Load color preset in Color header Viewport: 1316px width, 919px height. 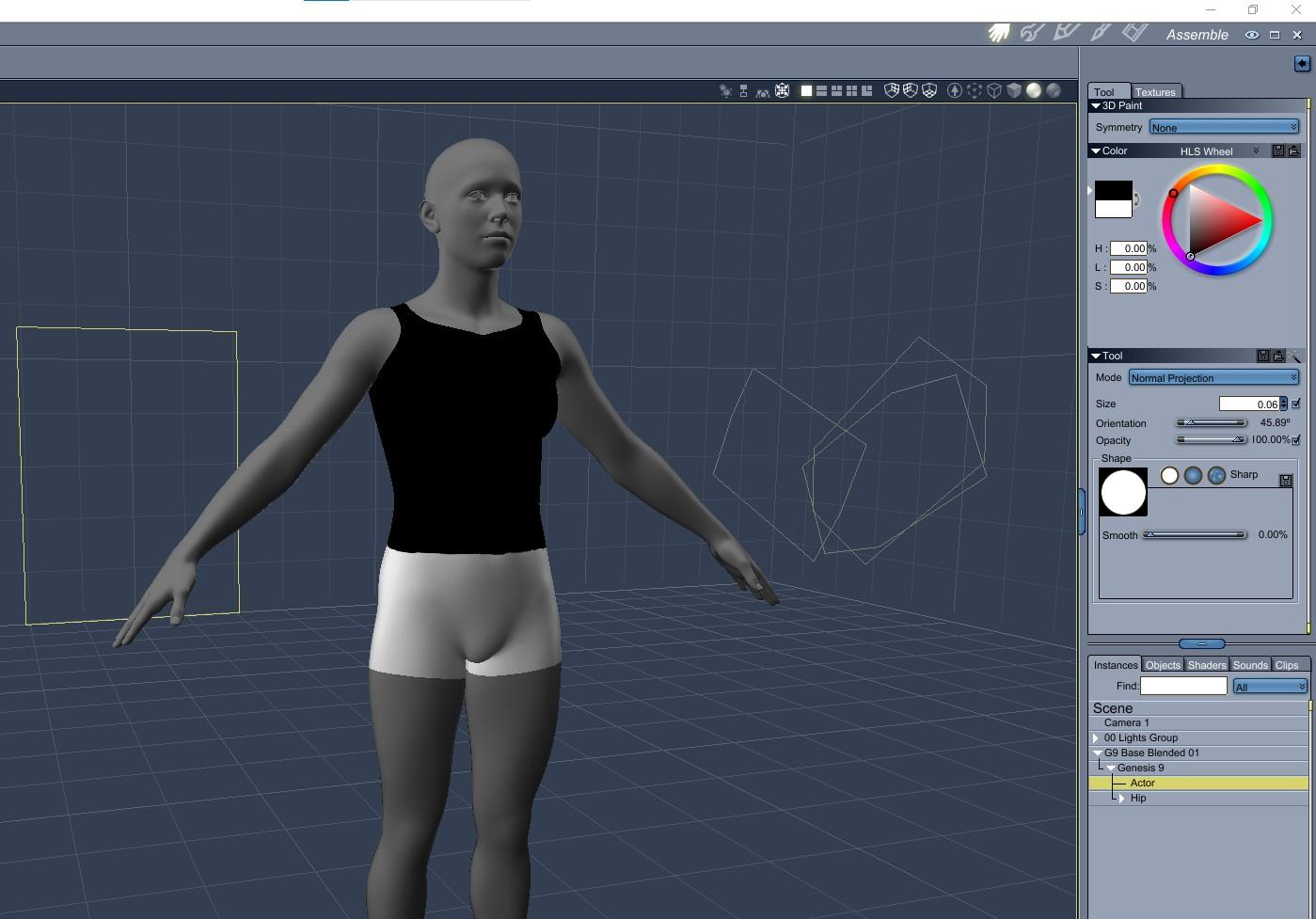point(1293,151)
